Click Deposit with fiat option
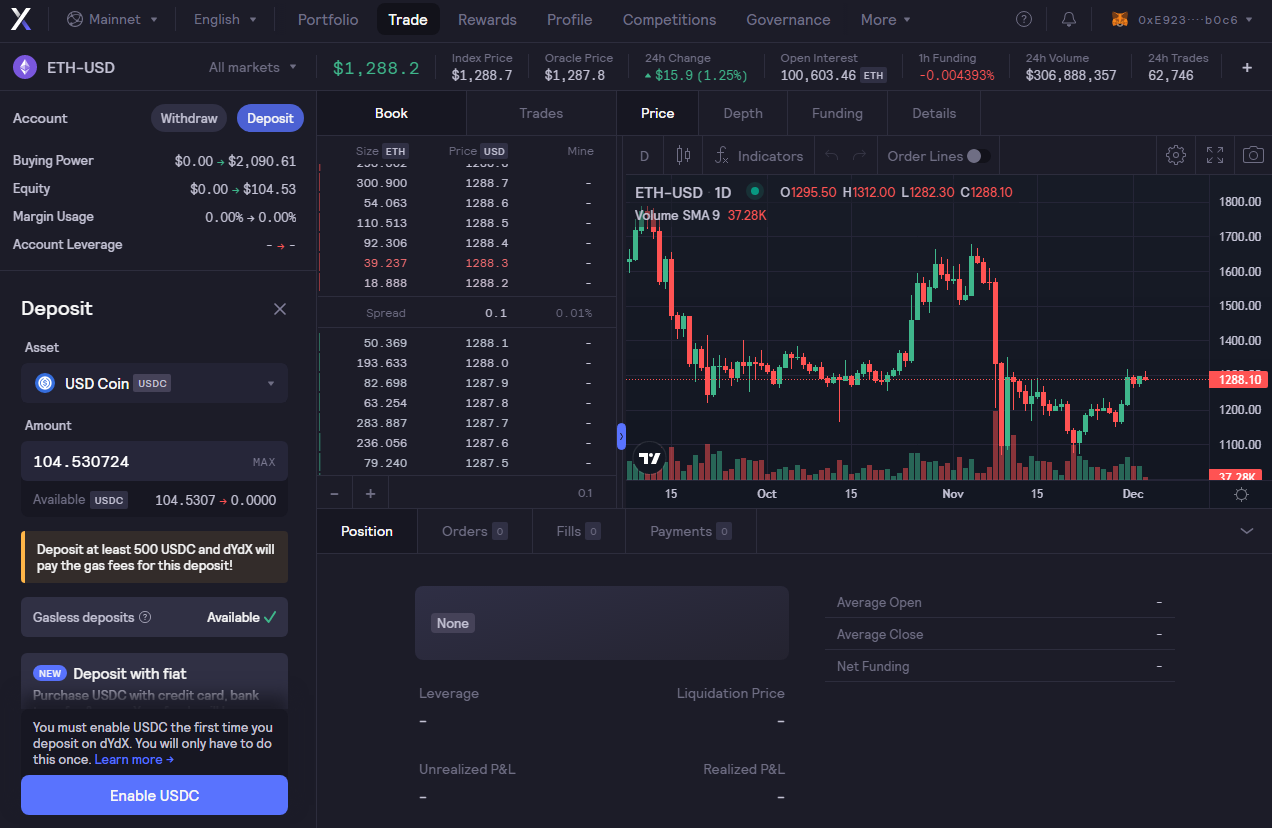The height and width of the screenshot is (828, 1272). pyautogui.click(x=154, y=682)
